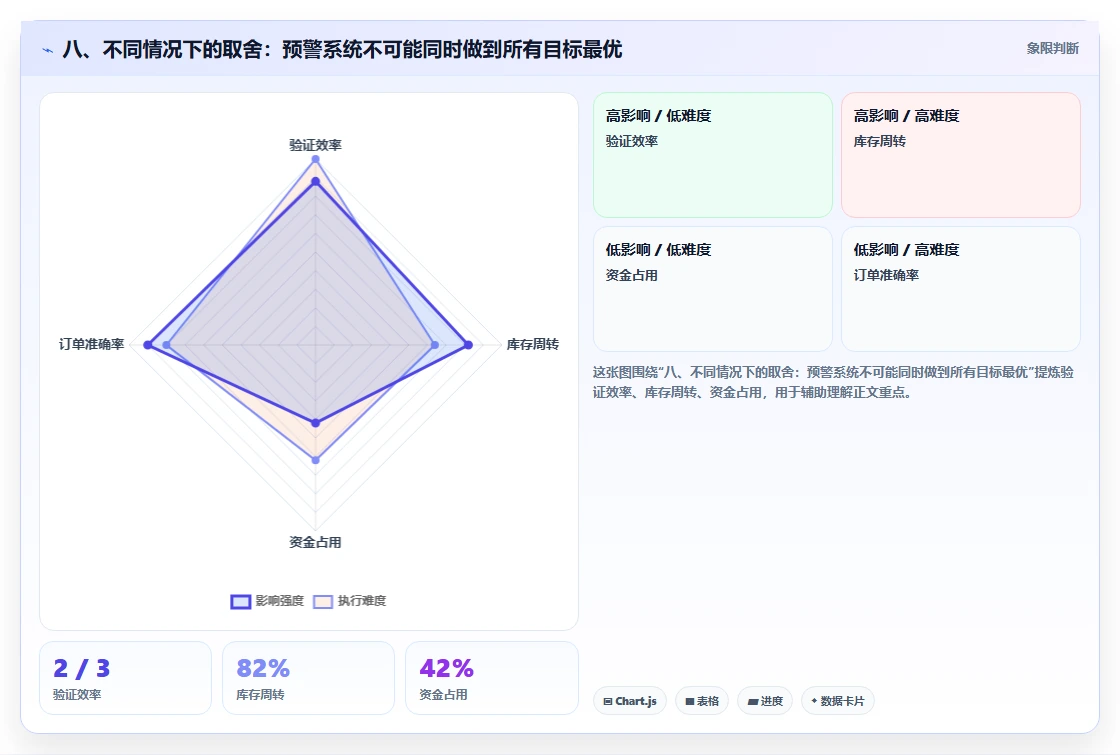Click 库存周转 inside the pink quadrant card

pos(879,141)
